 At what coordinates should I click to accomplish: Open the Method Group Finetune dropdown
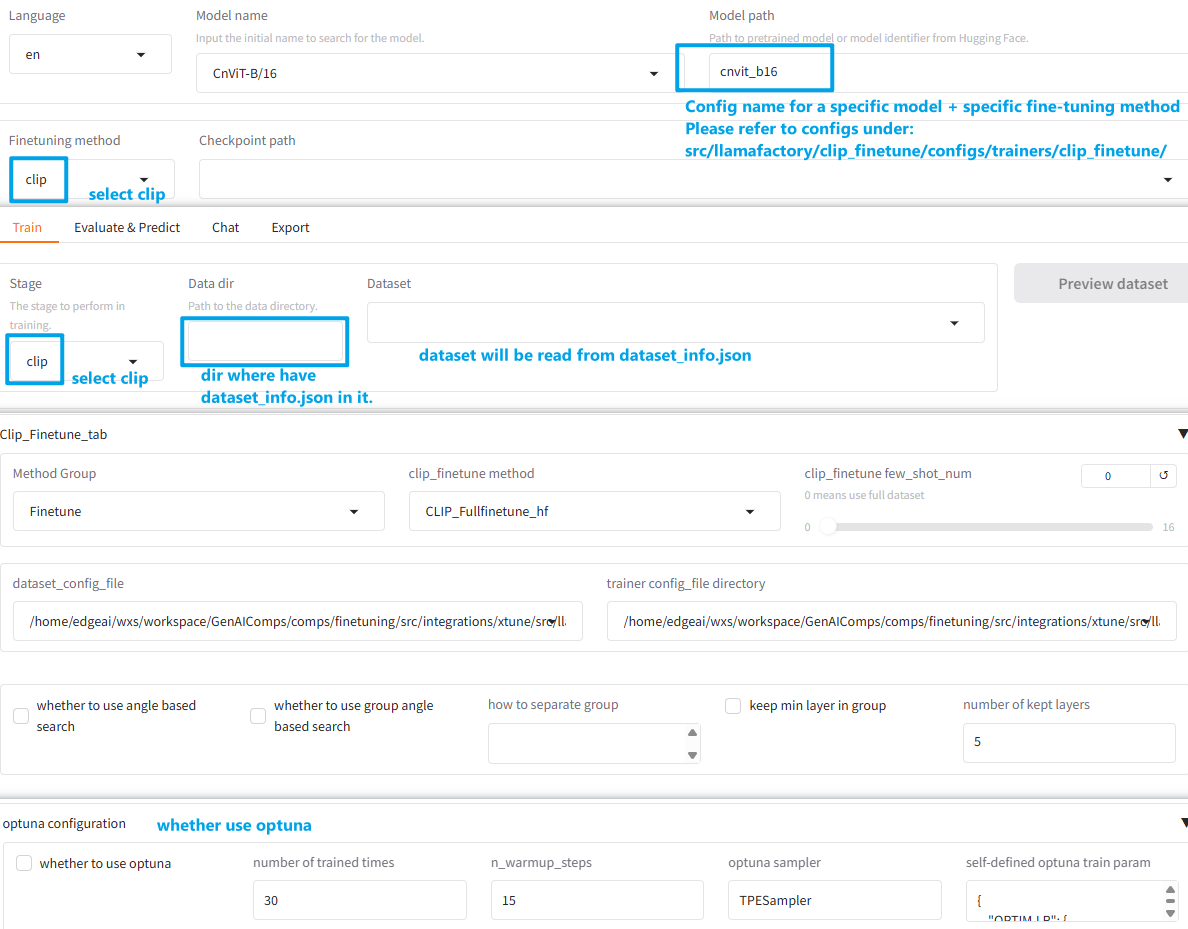tap(198, 511)
